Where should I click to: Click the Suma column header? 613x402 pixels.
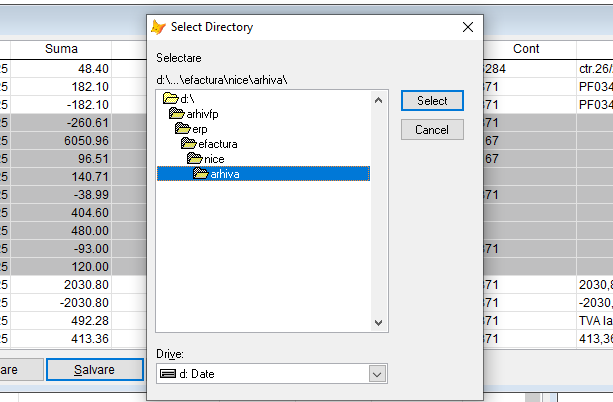point(61,48)
